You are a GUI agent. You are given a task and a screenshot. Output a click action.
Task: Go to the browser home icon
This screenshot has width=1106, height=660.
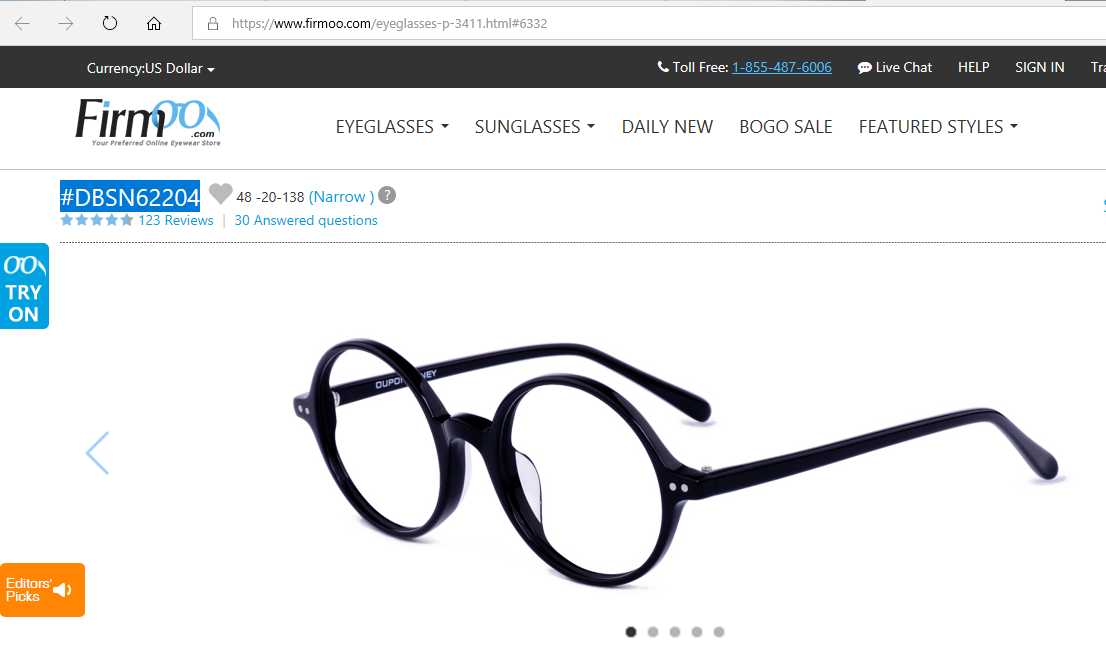click(x=154, y=23)
